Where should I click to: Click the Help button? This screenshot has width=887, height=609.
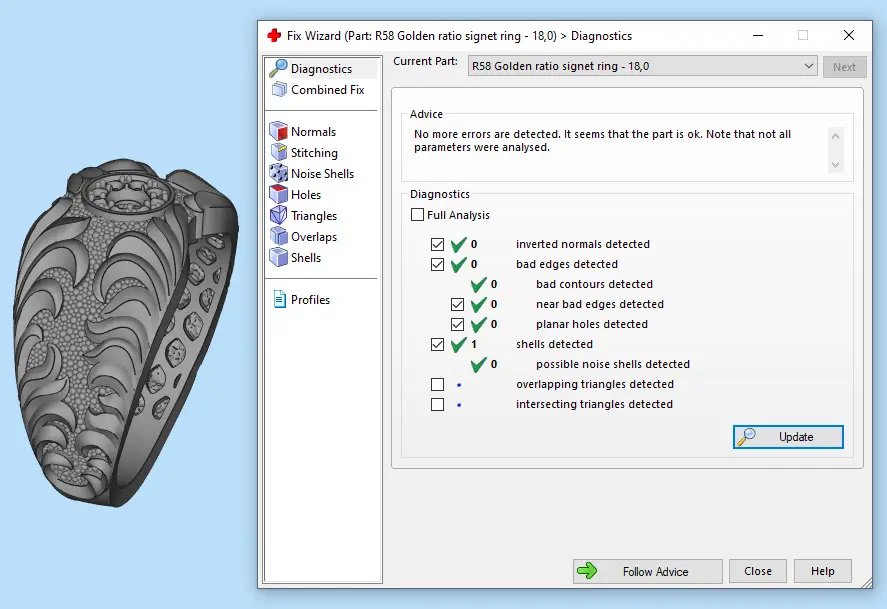point(822,571)
